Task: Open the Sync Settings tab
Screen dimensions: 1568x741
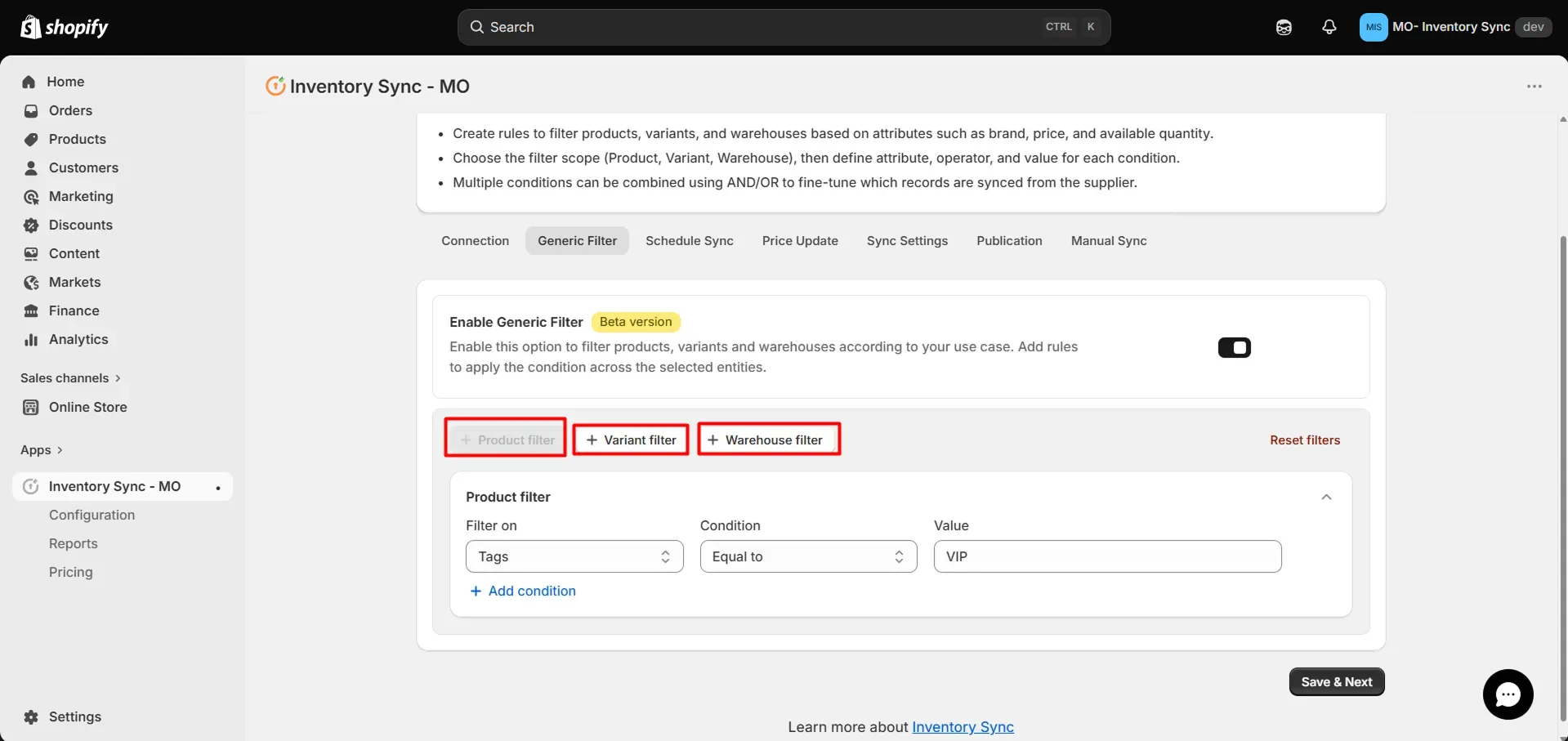Action: pyautogui.click(x=907, y=240)
